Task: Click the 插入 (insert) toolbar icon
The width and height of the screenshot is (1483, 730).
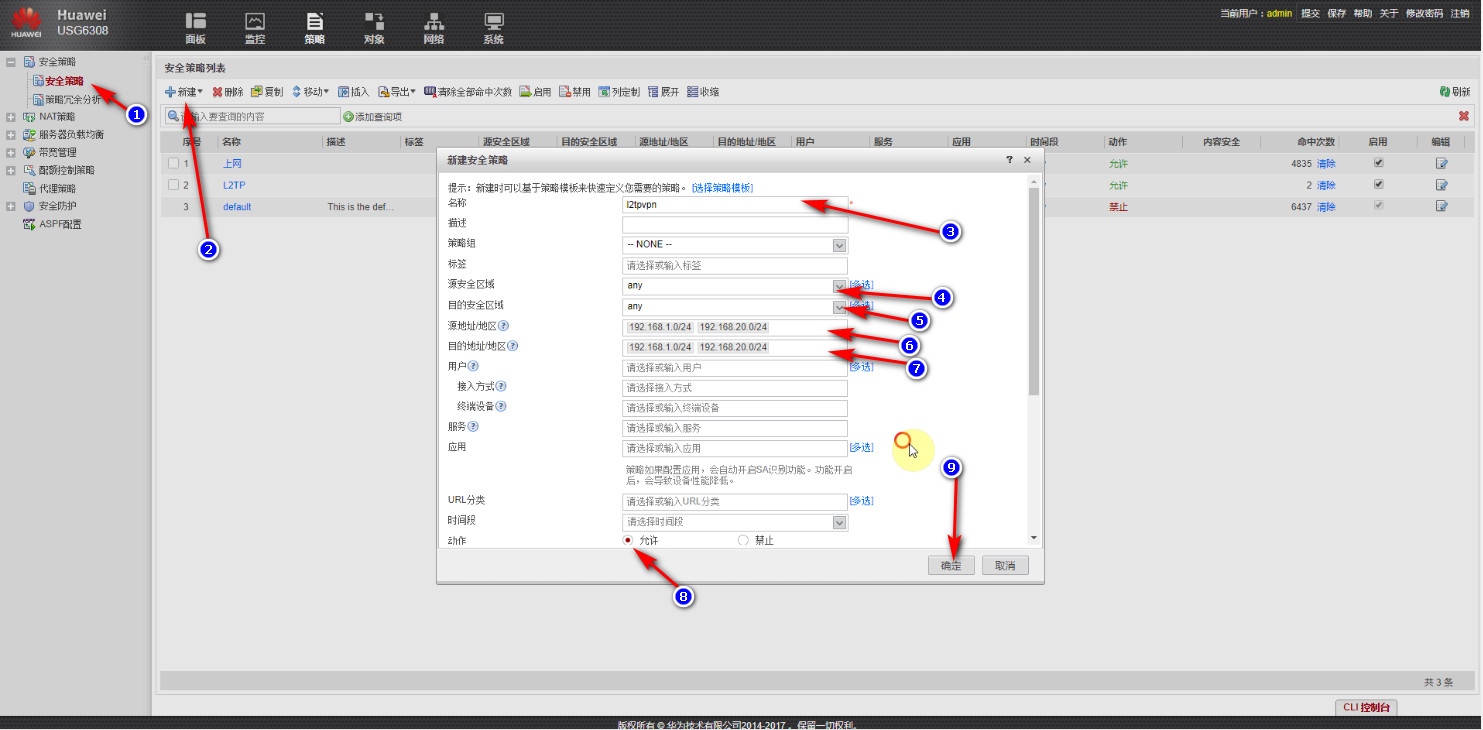Action: point(344,92)
